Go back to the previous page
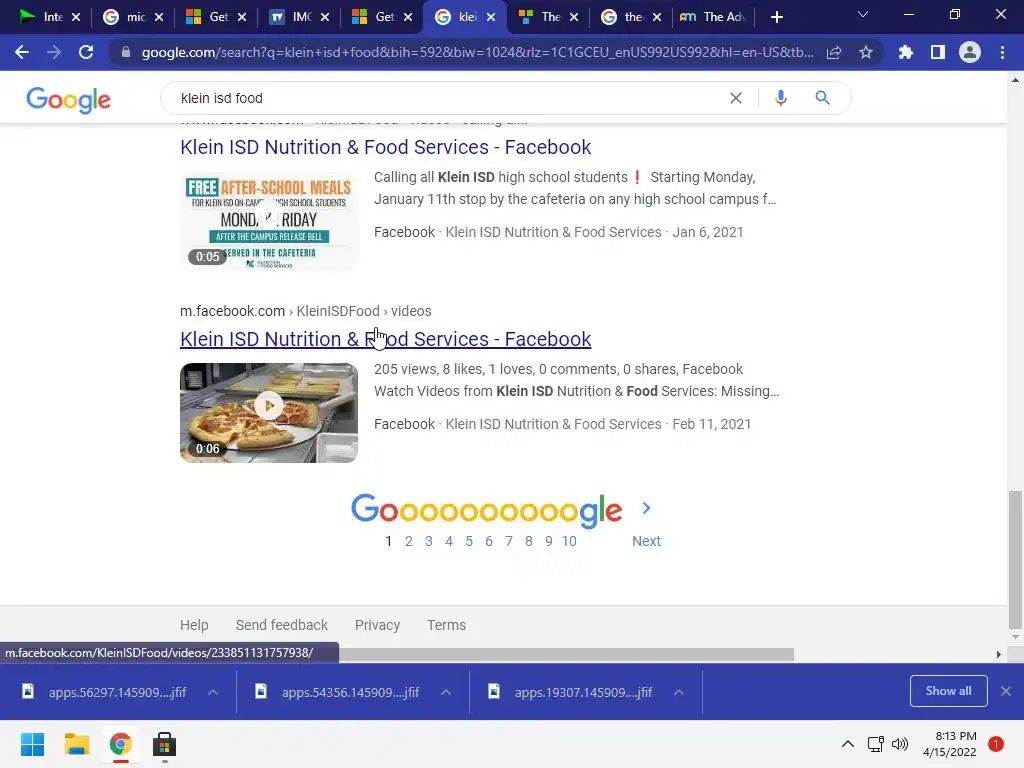The width and height of the screenshot is (1024, 768). [x=22, y=52]
